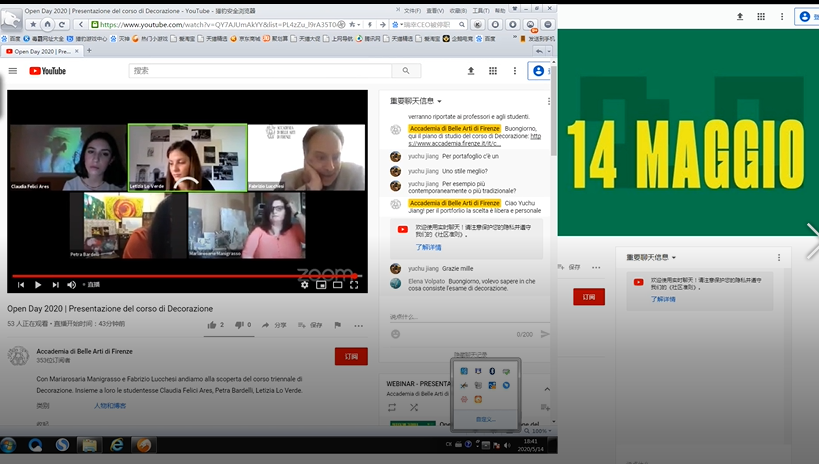
Task: Click the browser home button
Action: point(48,24)
